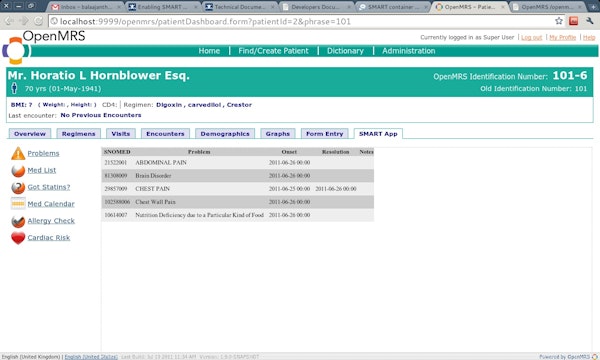
Task: Click the Log out link
Action: pos(532,37)
